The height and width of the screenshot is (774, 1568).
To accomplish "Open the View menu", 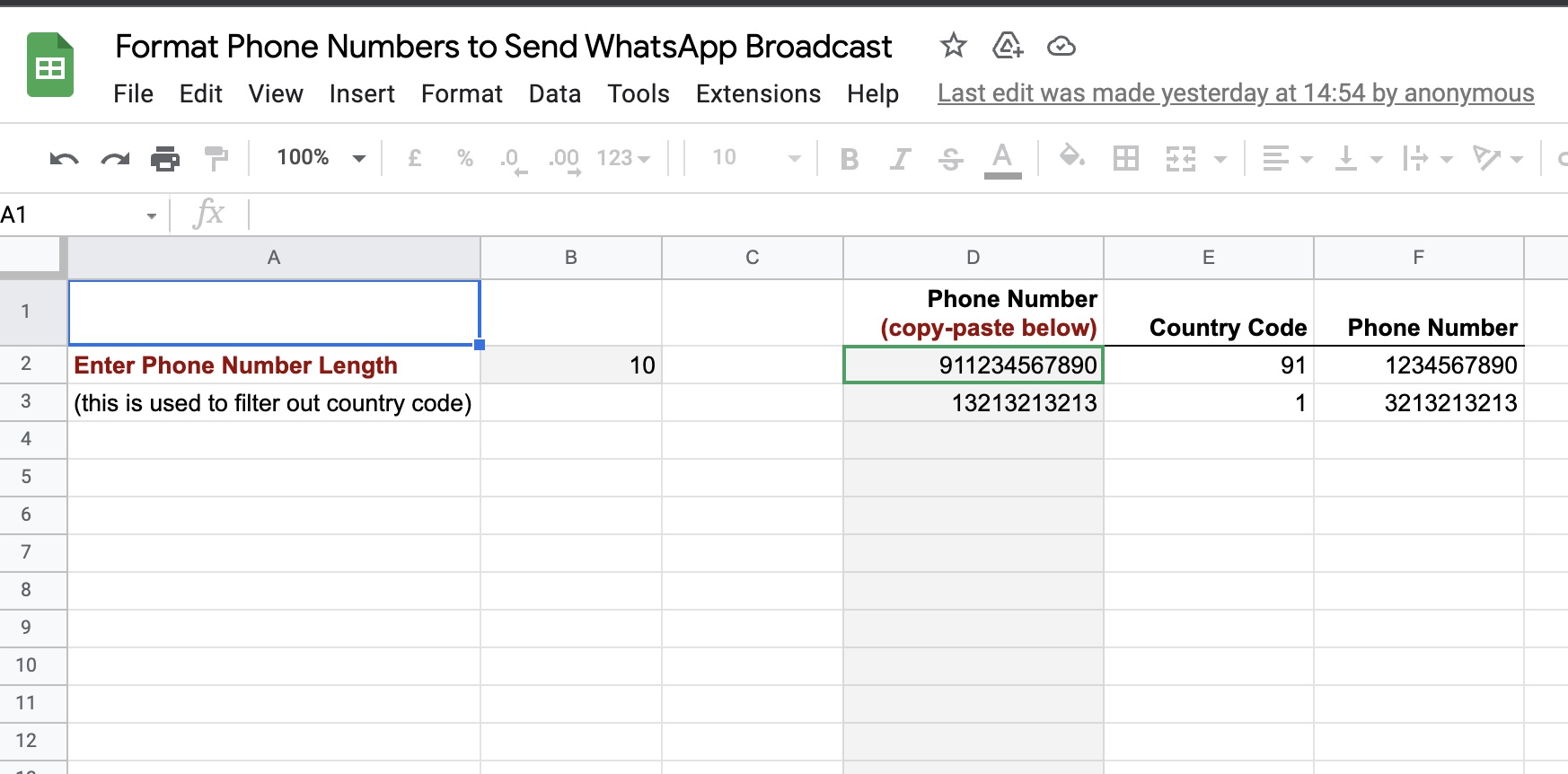I will click(276, 93).
